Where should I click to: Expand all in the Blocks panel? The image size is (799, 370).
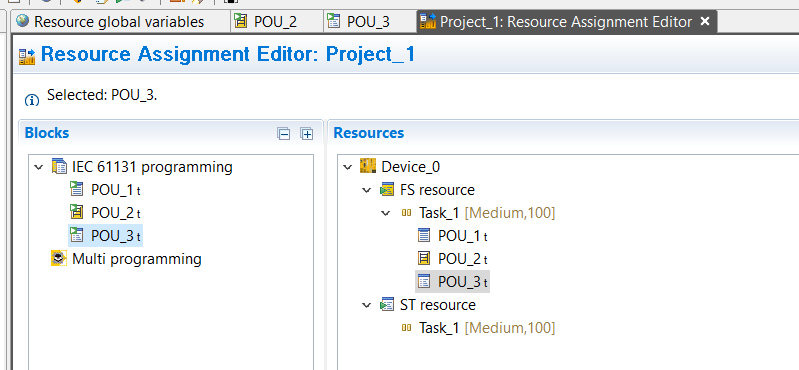[306, 134]
